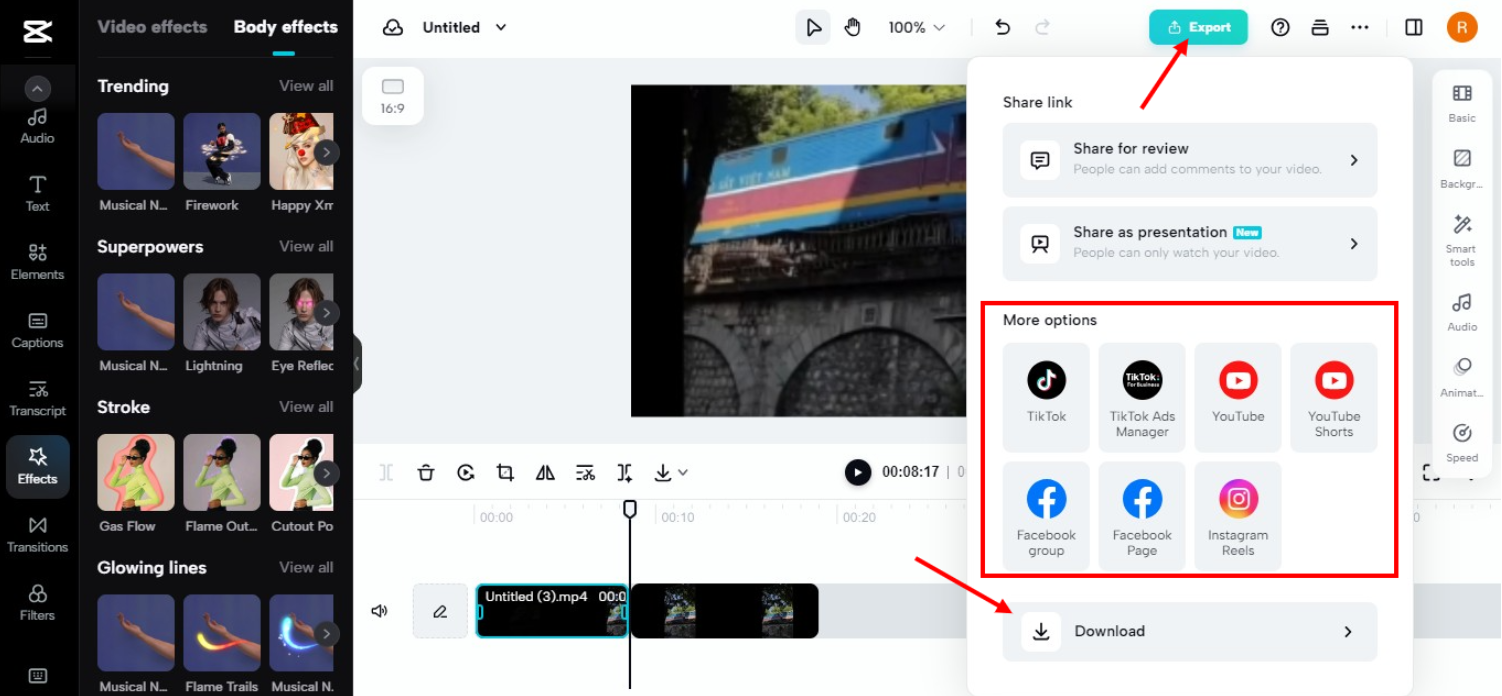Viewport: 1502px width, 696px height.
Task: Share to YouTube Shorts
Action: [x=1334, y=397]
